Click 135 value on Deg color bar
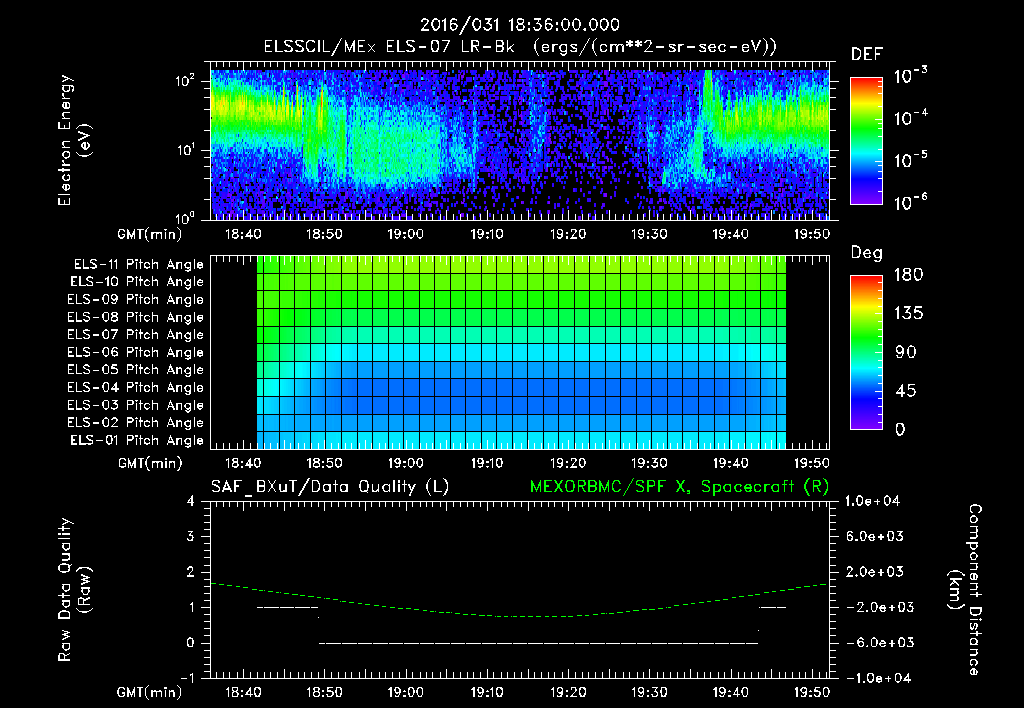The width and height of the screenshot is (1024, 708). [x=908, y=313]
